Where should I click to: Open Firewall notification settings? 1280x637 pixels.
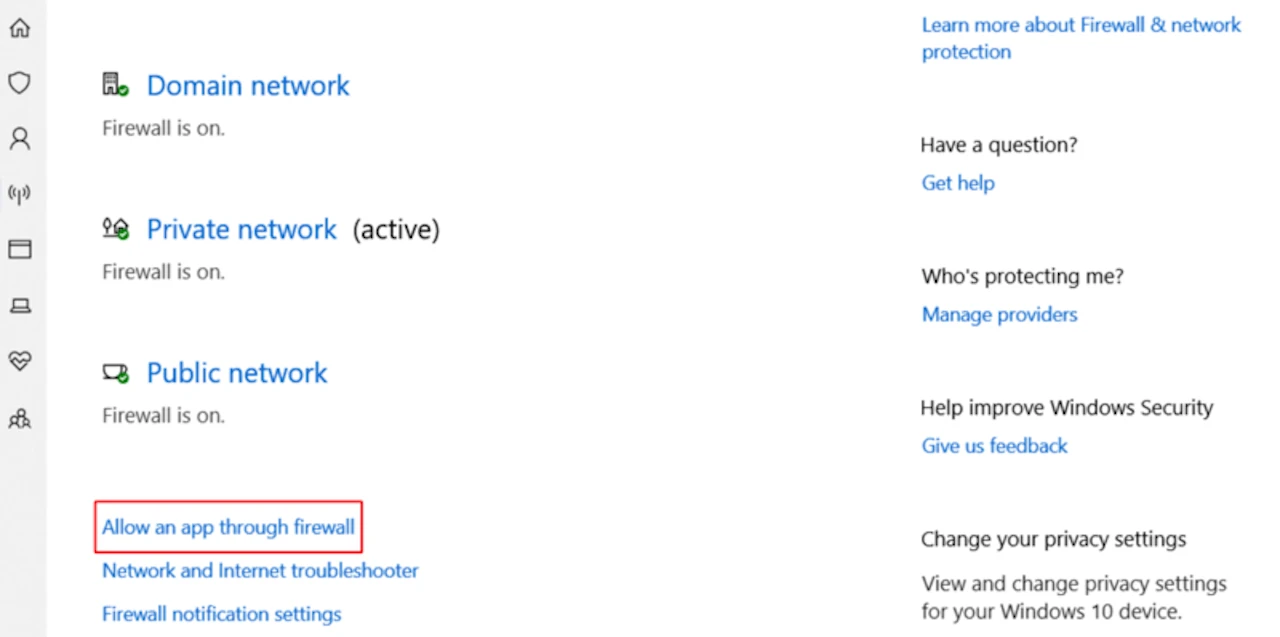point(221,614)
